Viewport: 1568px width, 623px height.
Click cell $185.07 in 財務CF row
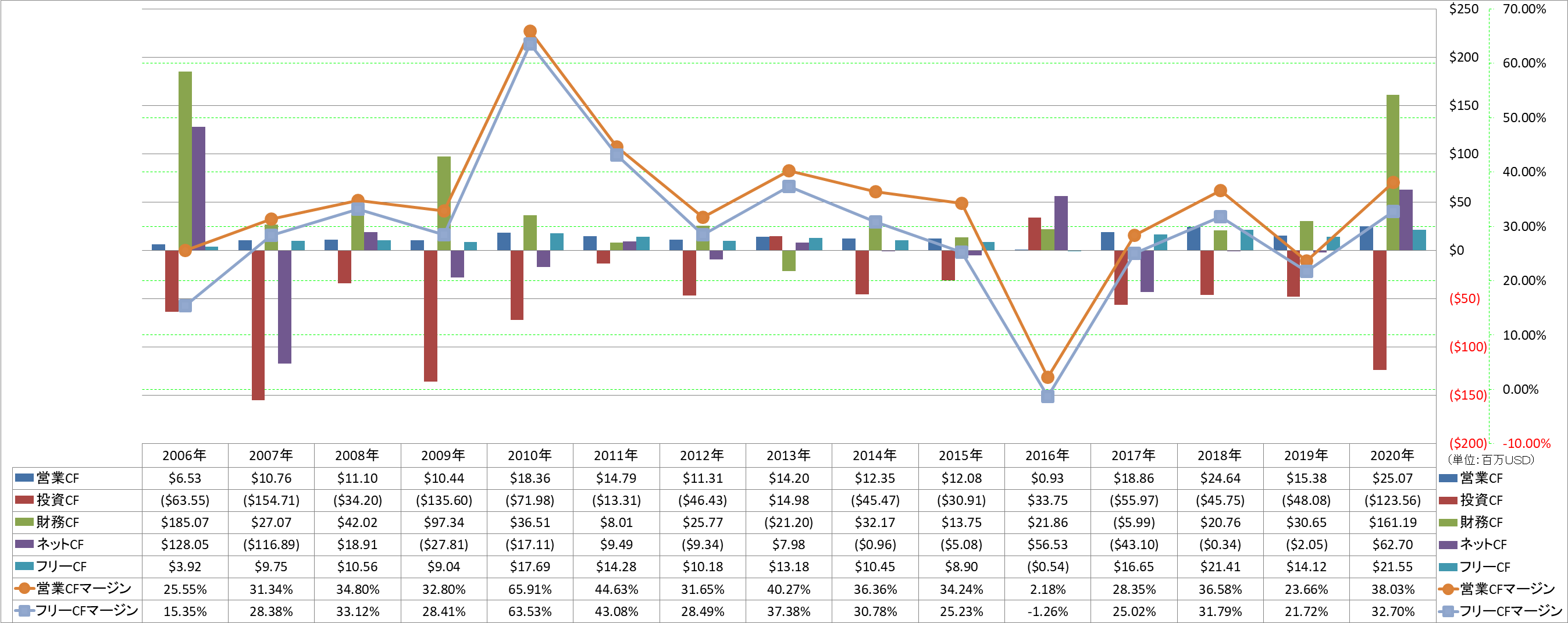(x=184, y=522)
